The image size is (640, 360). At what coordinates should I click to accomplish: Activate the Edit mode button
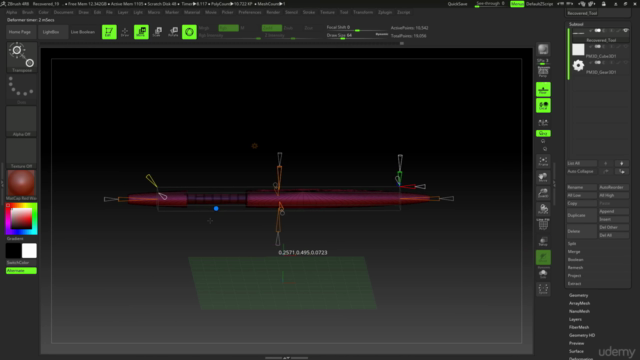(x=109, y=32)
